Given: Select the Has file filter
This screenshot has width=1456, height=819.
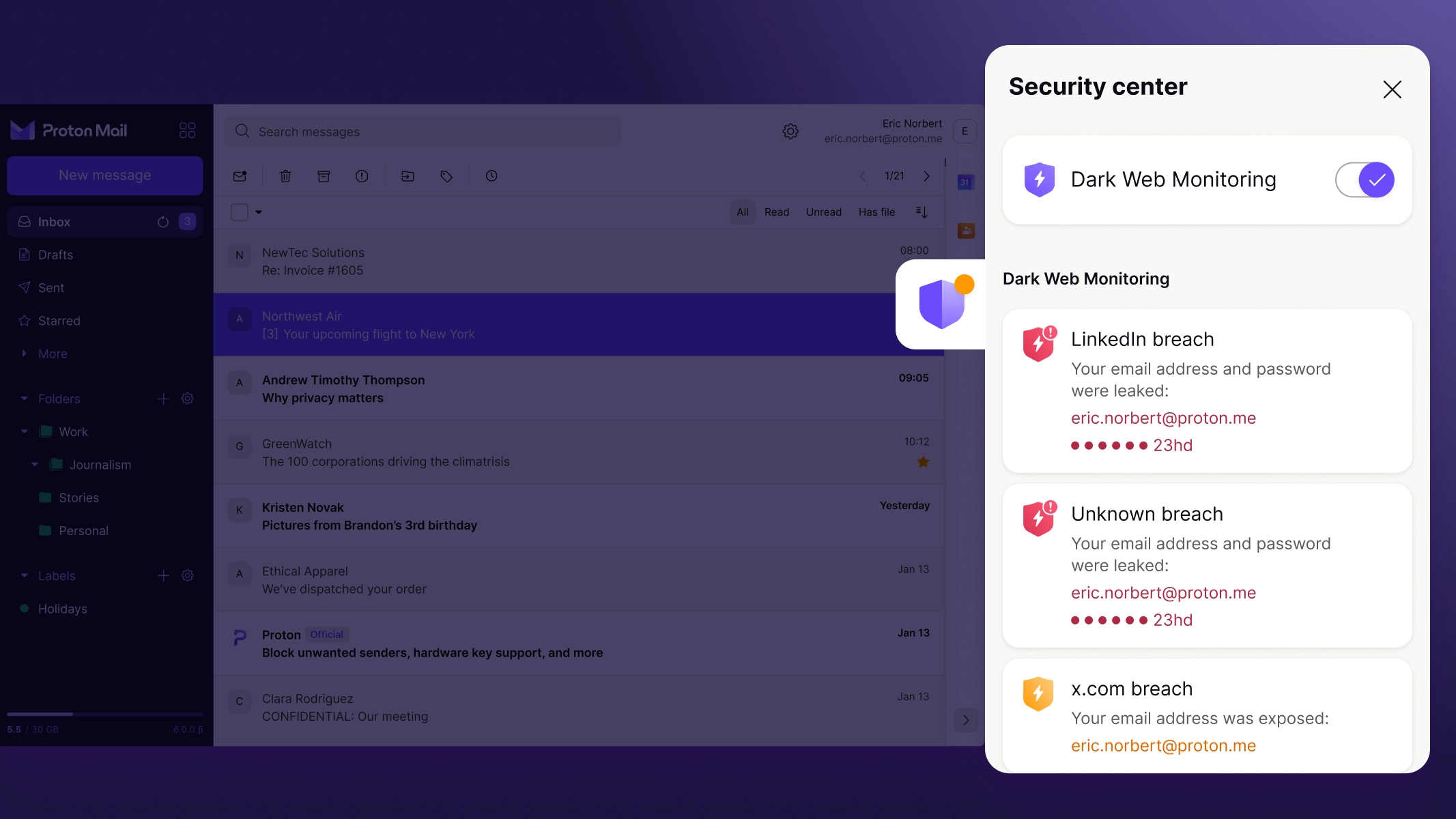Looking at the screenshot, I should 876,212.
